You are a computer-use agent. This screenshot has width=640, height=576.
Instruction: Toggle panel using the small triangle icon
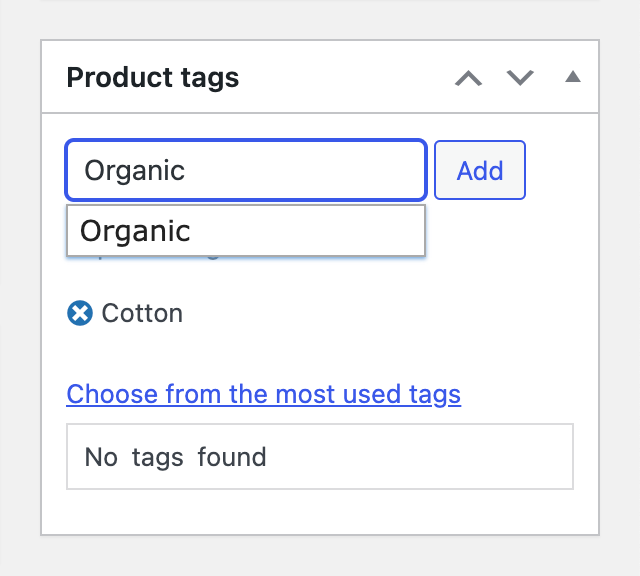572,77
